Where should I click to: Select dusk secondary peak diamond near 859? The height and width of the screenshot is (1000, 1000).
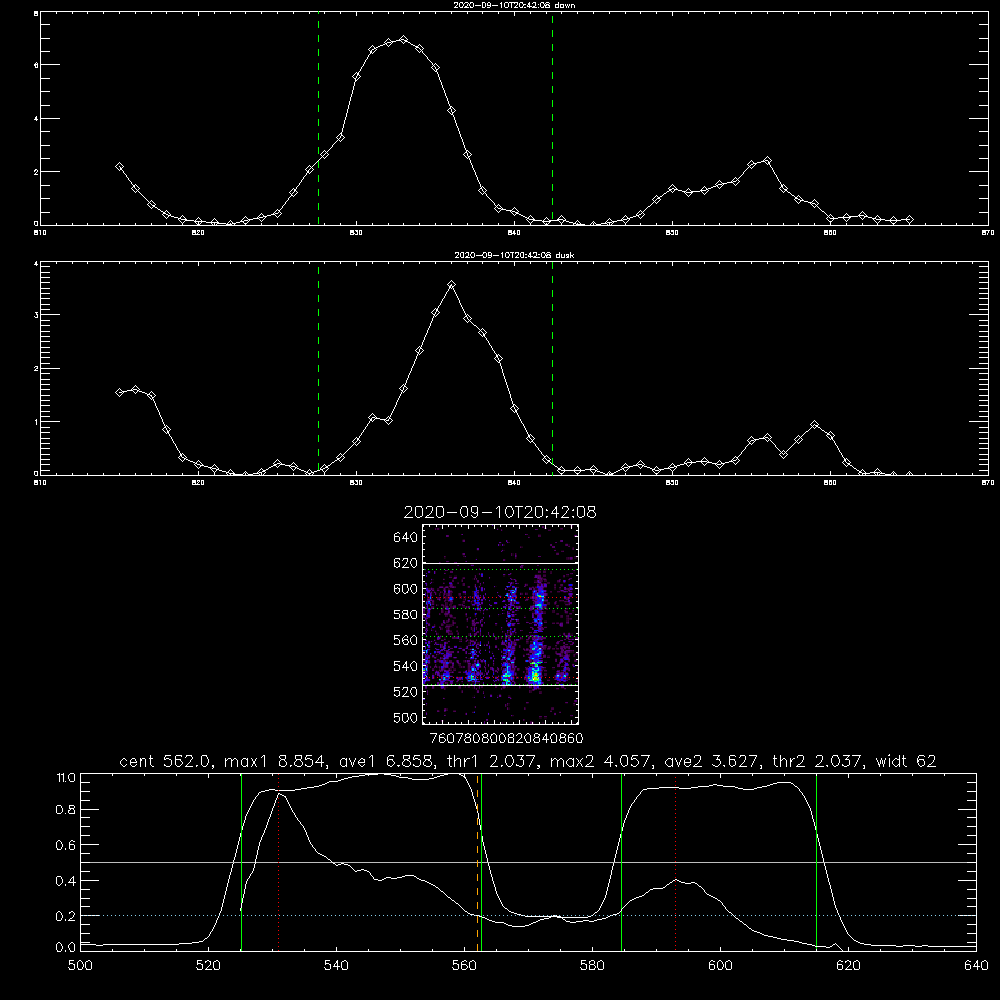click(814, 425)
